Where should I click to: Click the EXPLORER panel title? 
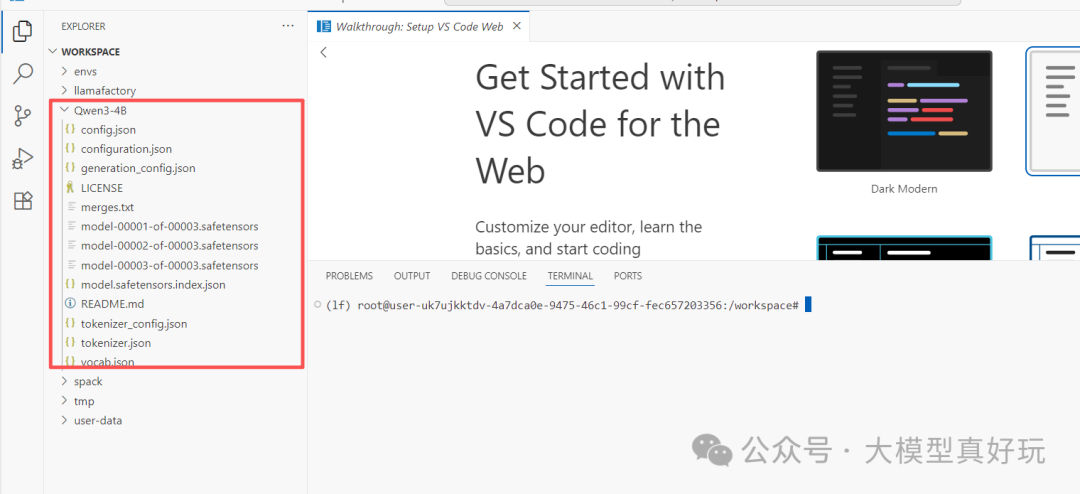(83, 27)
